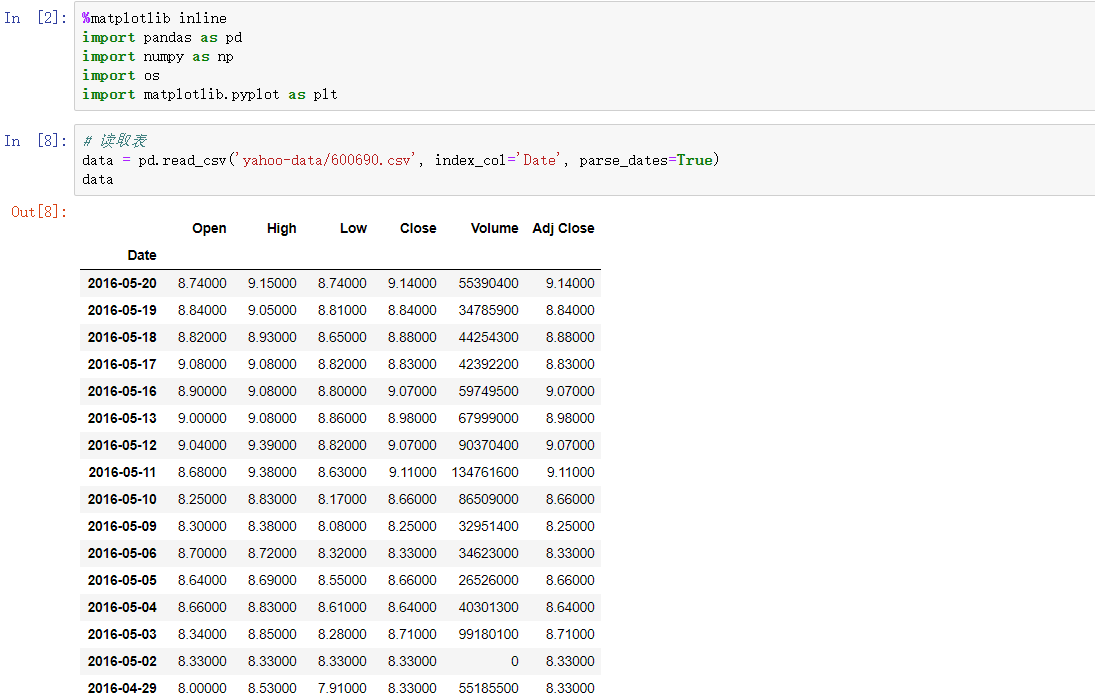Screen dimensions: 1095x700
Task: Click High value 9.39000
Action: [272, 445]
